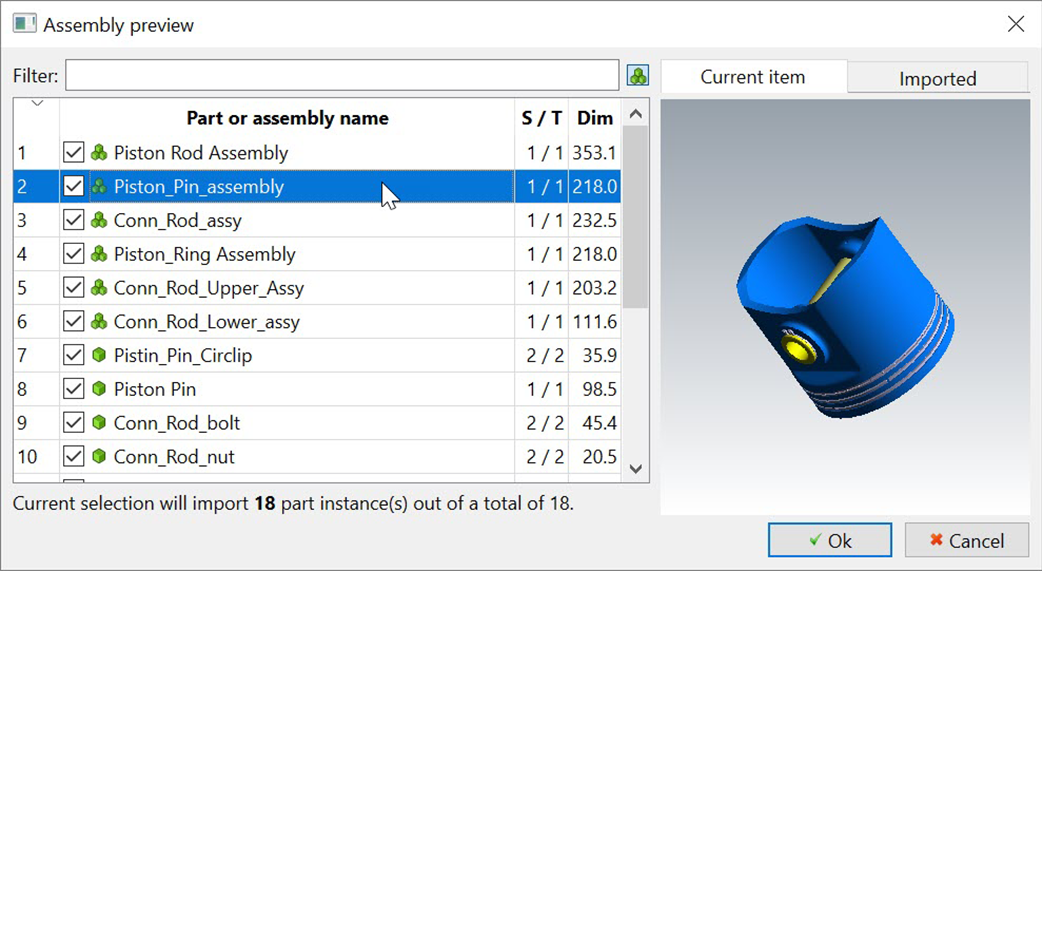The width and height of the screenshot is (1042, 925).
Task: Select the Piston_Ring Assembly row
Action: 317,254
